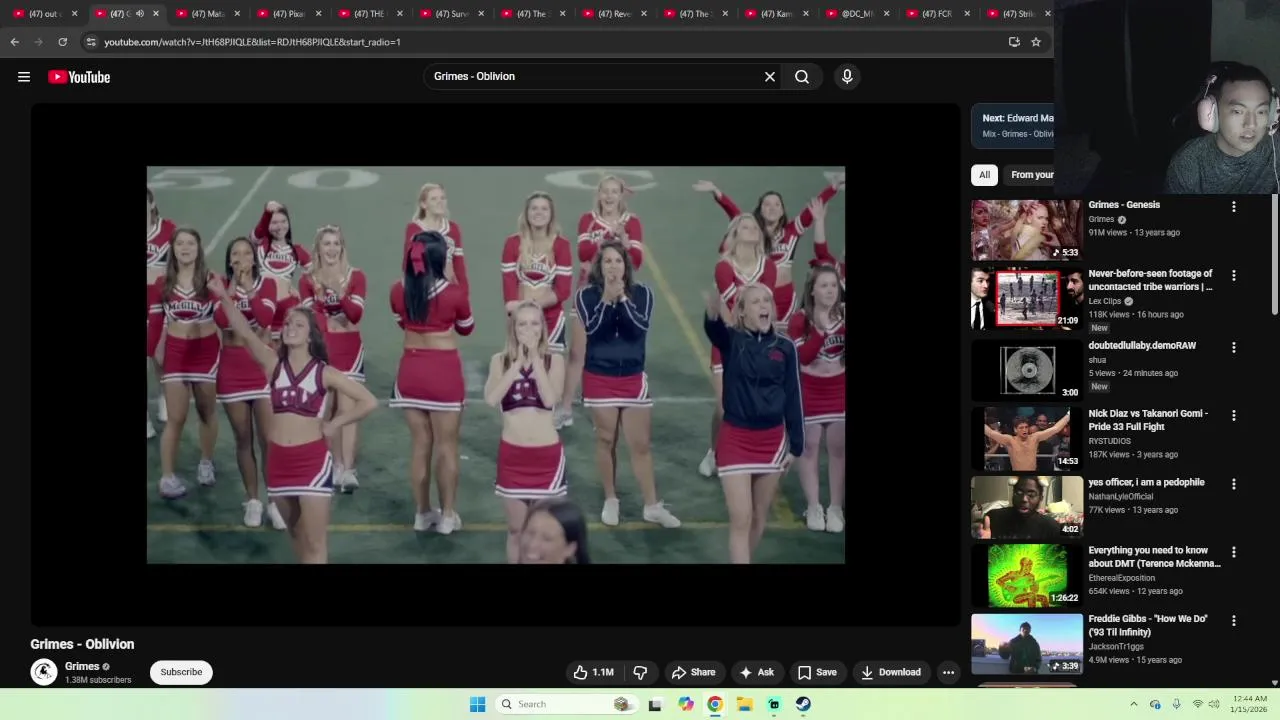Open the Terence McKenna DMT video thumbnail
This screenshot has height=720, width=1280.
[x=1027, y=575]
